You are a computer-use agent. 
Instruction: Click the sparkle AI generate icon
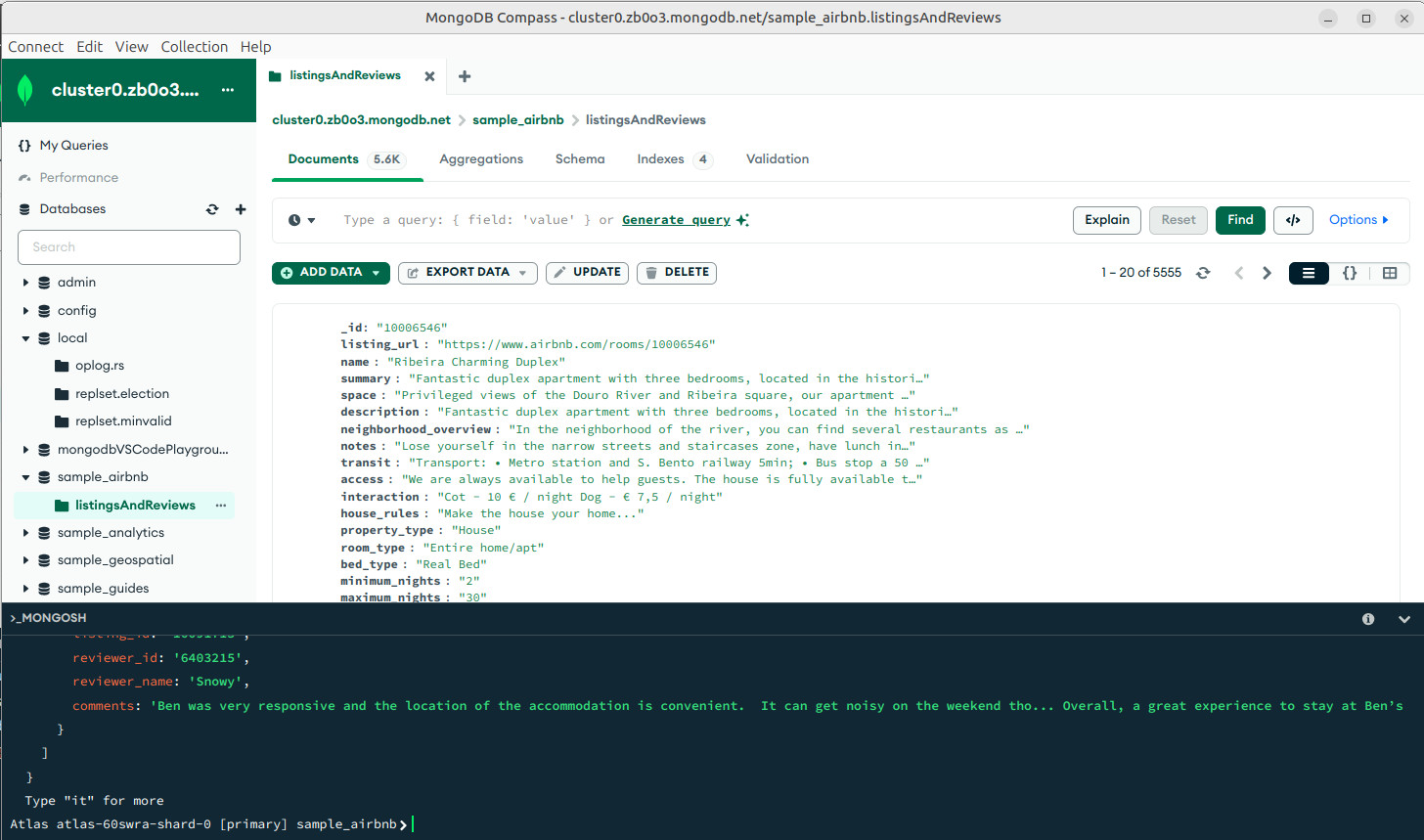[742, 220]
